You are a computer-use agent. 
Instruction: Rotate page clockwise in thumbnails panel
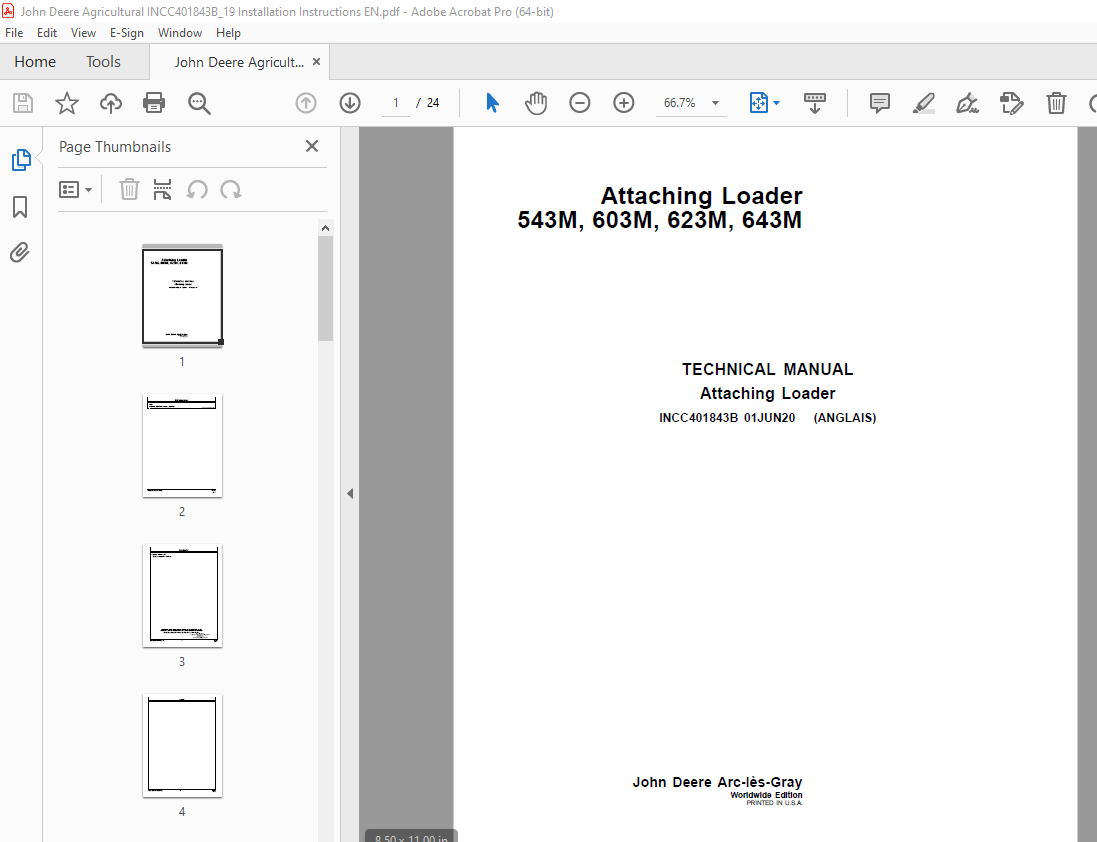(x=230, y=190)
